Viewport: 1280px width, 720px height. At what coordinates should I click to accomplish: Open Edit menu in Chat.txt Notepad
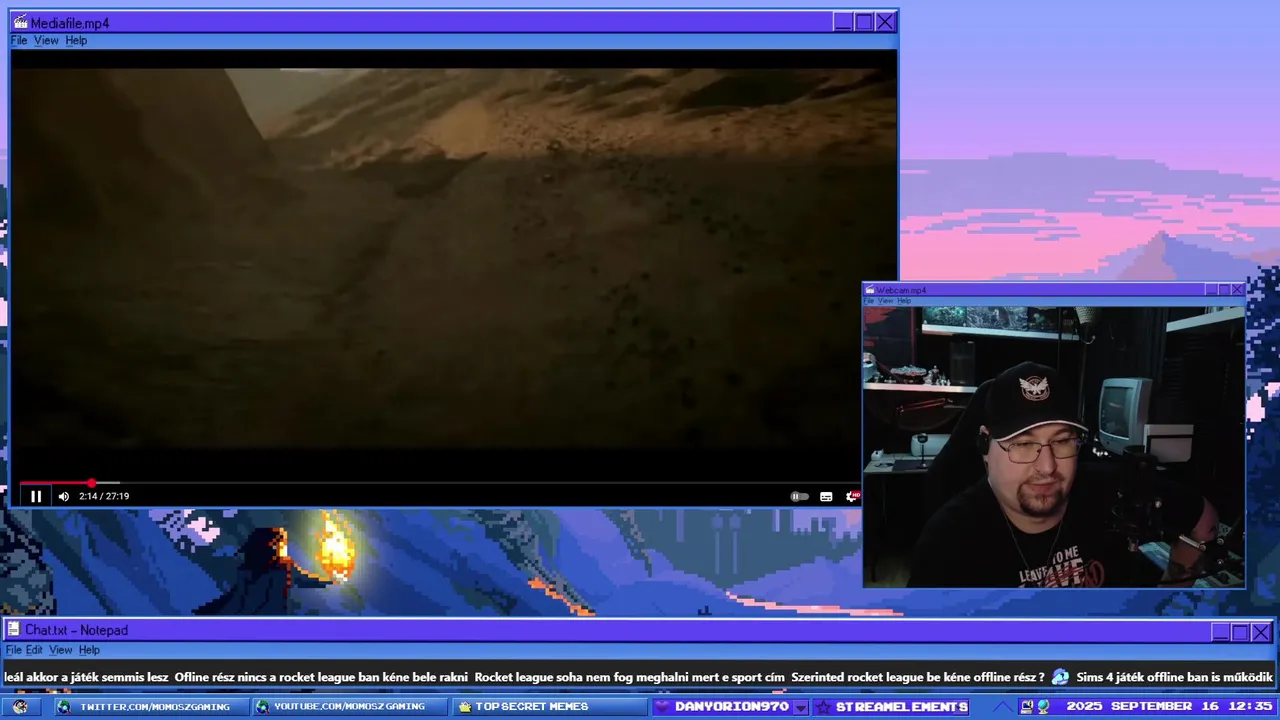point(34,650)
